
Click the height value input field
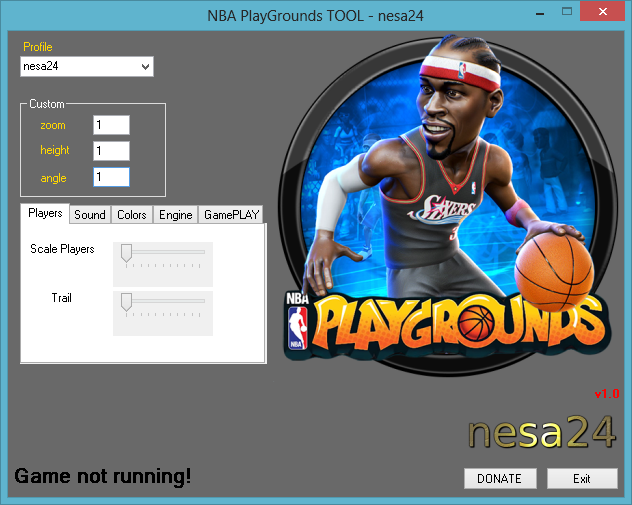click(x=111, y=151)
